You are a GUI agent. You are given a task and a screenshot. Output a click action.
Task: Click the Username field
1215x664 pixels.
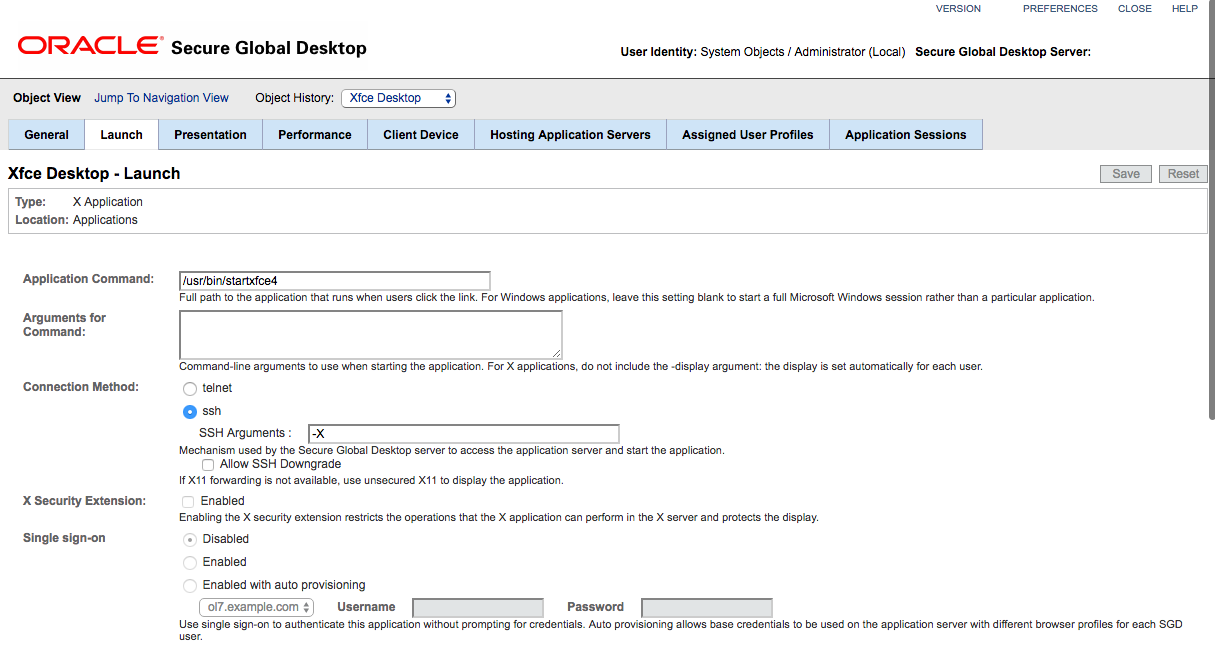(478, 608)
